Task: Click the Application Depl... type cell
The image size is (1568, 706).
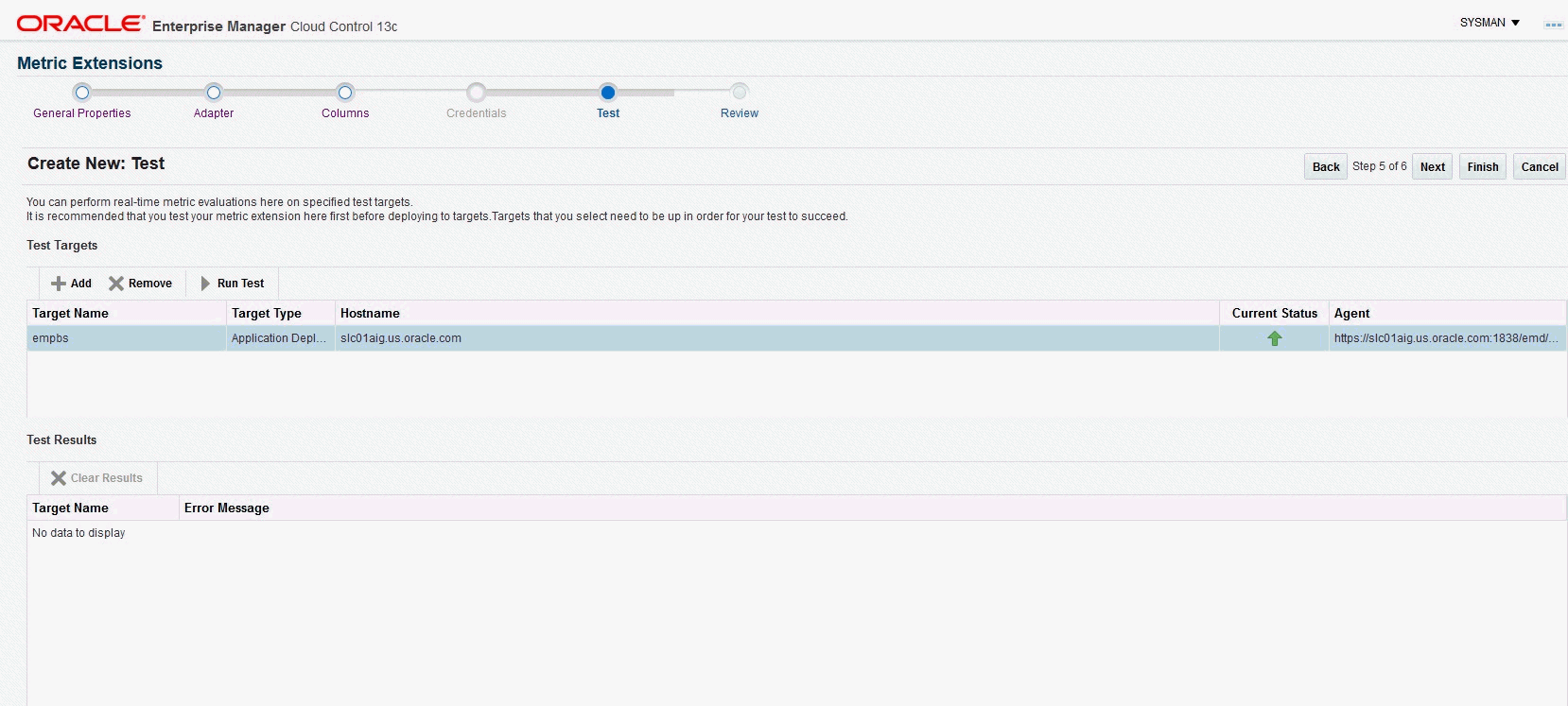Action: click(281, 338)
